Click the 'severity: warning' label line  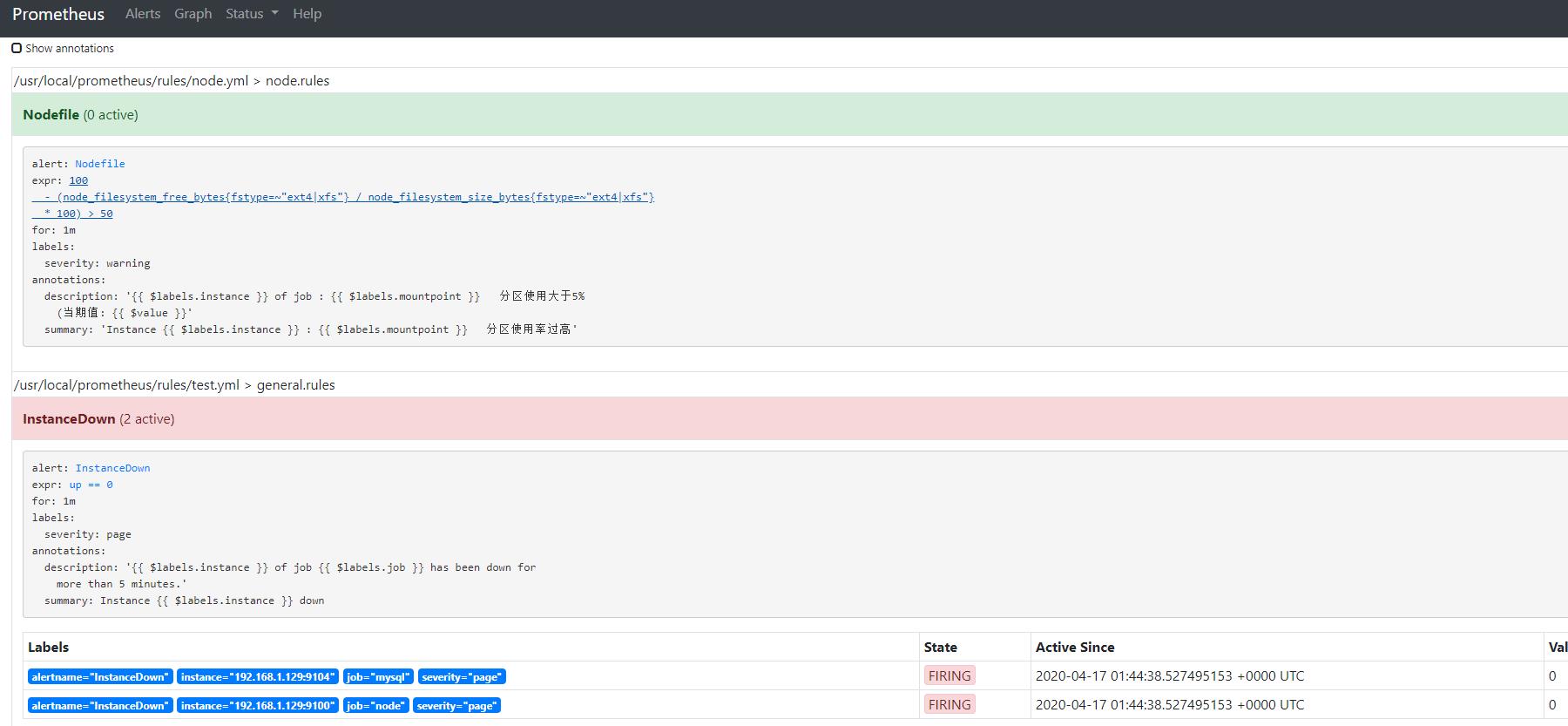[98, 263]
